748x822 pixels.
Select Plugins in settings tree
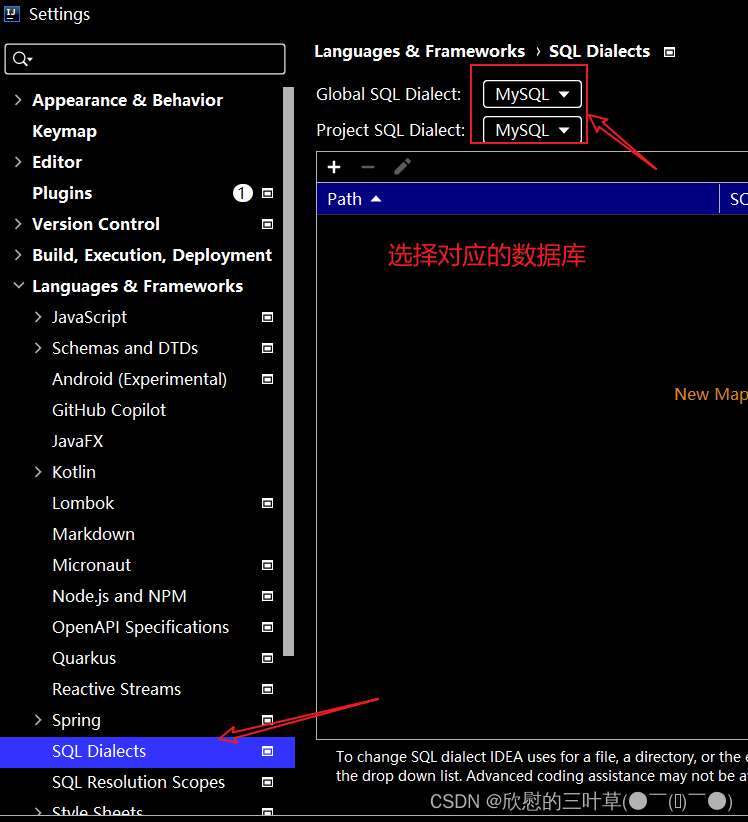pos(62,193)
